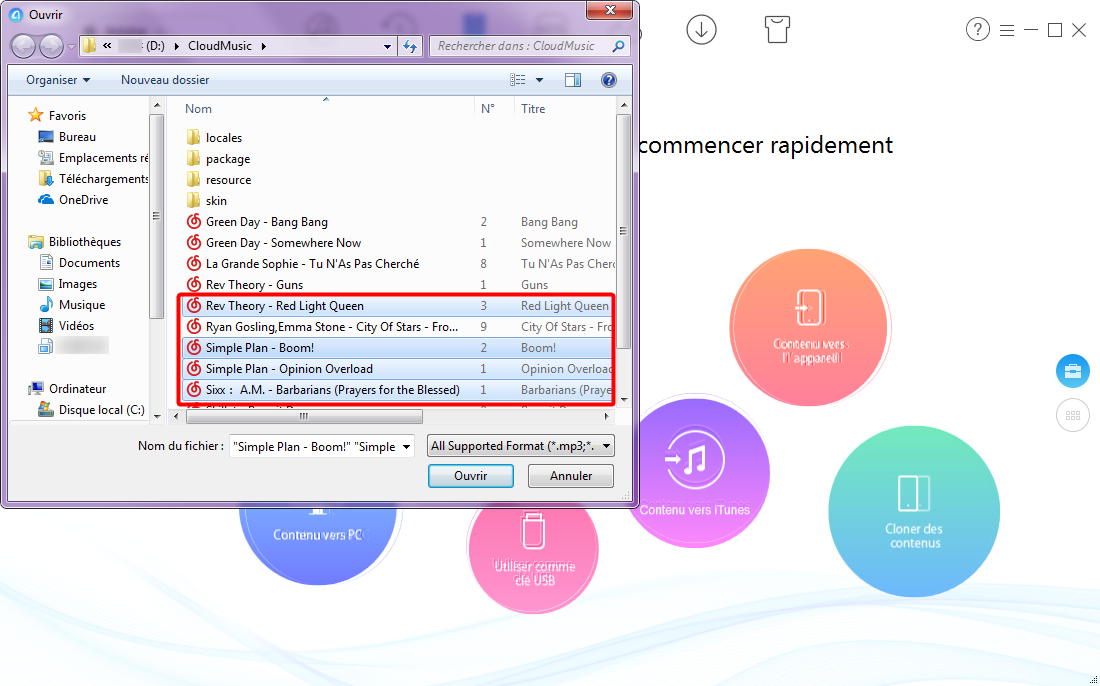Select Sixx: A.M. - Barbarians file
Image resolution: width=1100 pixels, height=686 pixels.
(398, 390)
